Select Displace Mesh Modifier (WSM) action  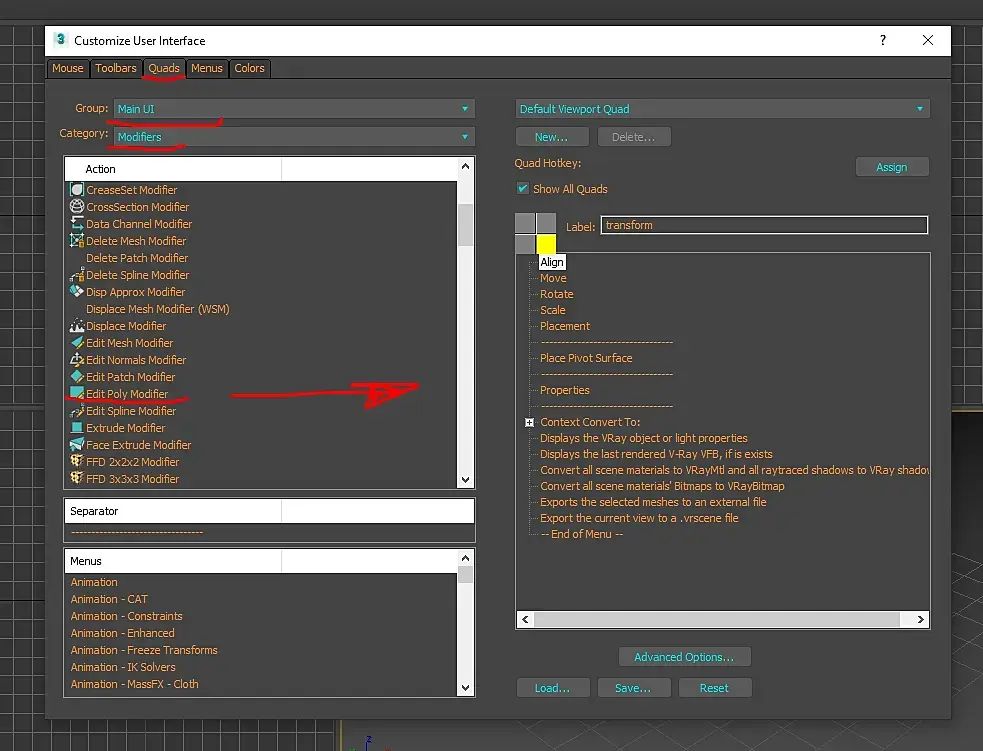pos(157,308)
